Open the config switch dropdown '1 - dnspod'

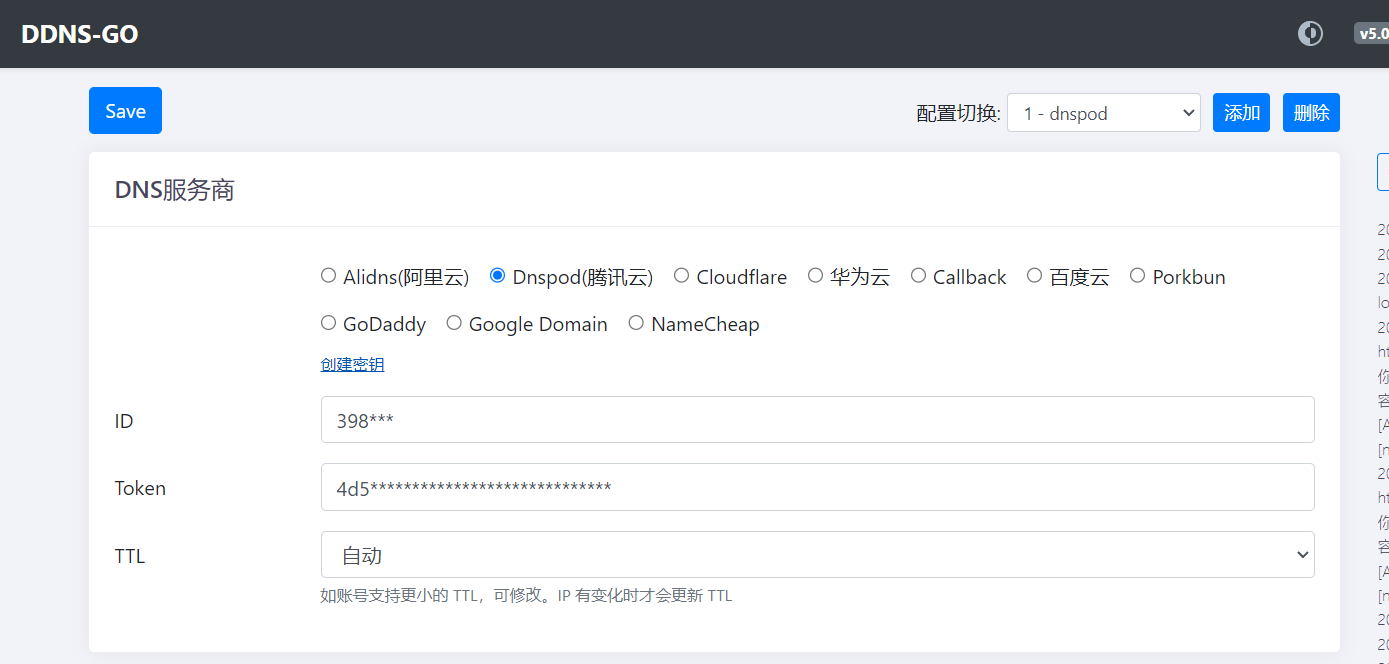pos(1103,113)
